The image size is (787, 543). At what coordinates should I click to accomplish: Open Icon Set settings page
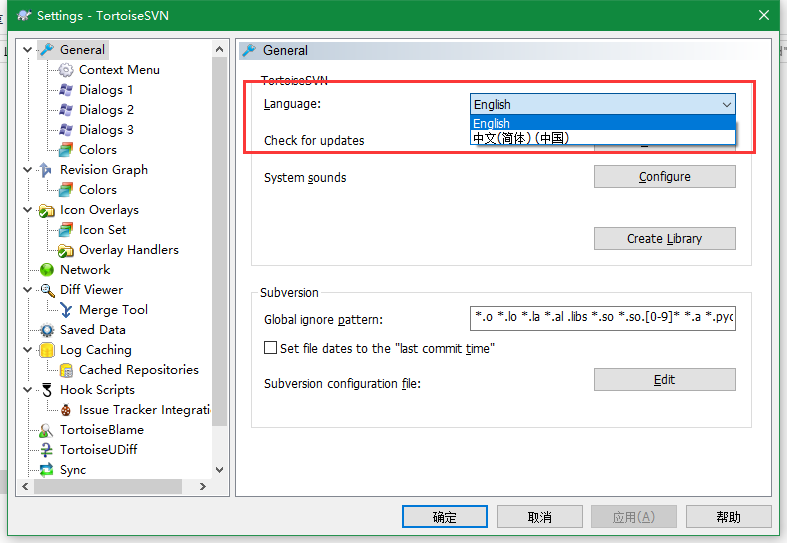[x=102, y=230]
